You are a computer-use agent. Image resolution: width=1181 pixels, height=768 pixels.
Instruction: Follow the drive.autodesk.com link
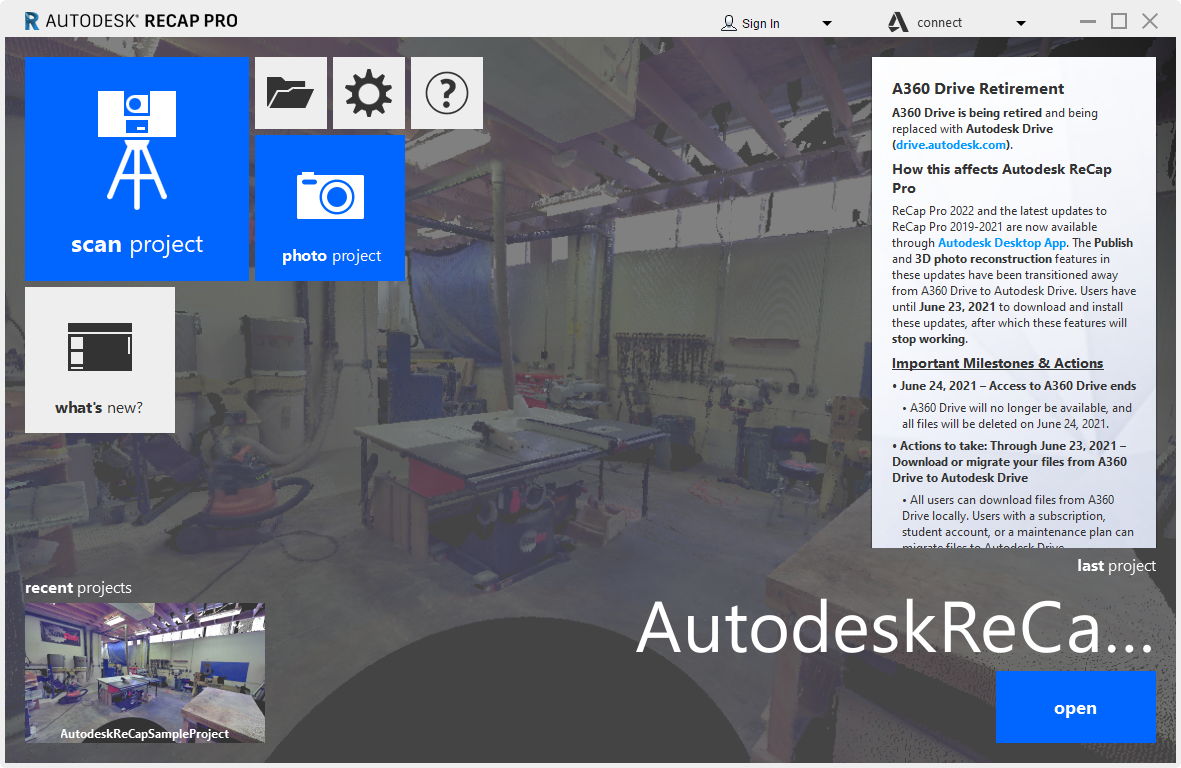[x=951, y=145]
